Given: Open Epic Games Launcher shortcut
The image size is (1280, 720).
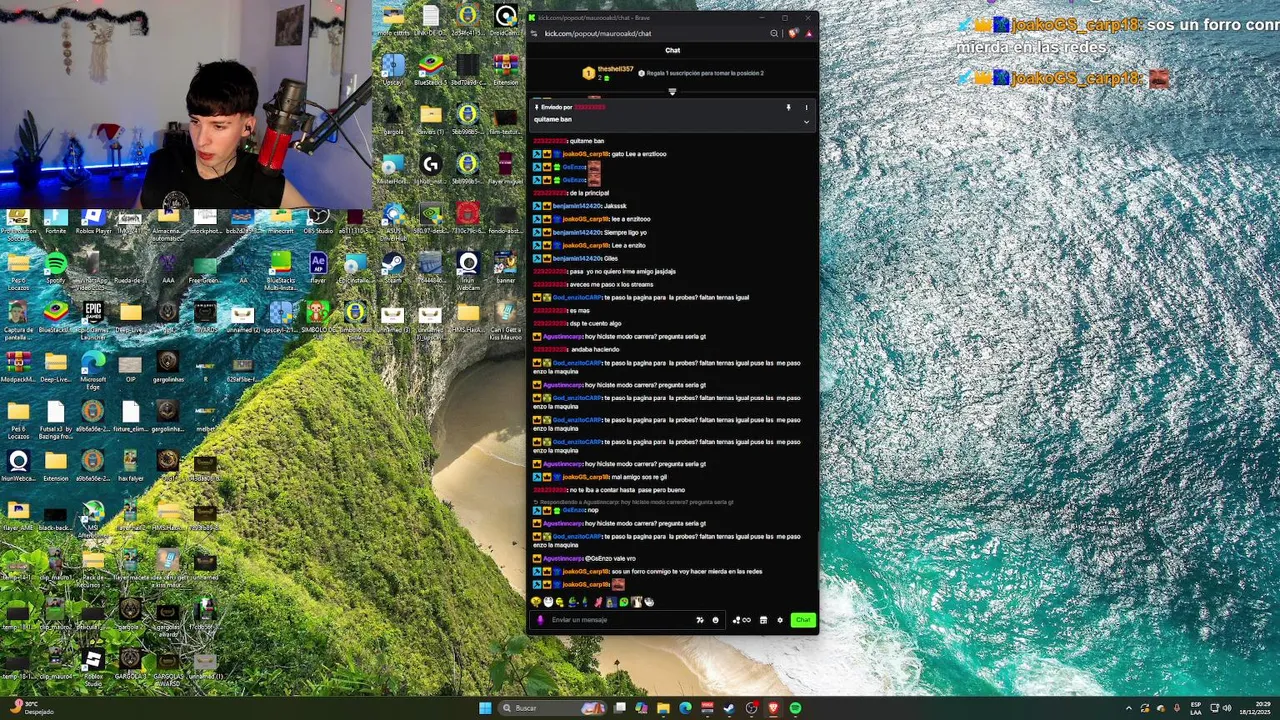Looking at the screenshot, I should point(93,318).
